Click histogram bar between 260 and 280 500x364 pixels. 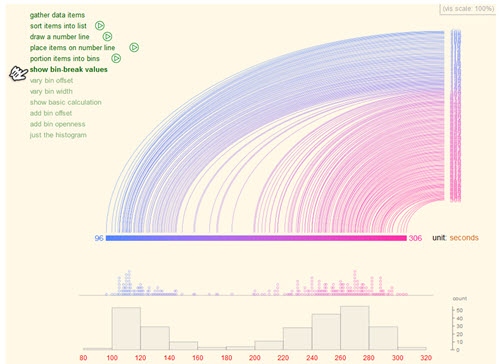click(x=355, y=328)
